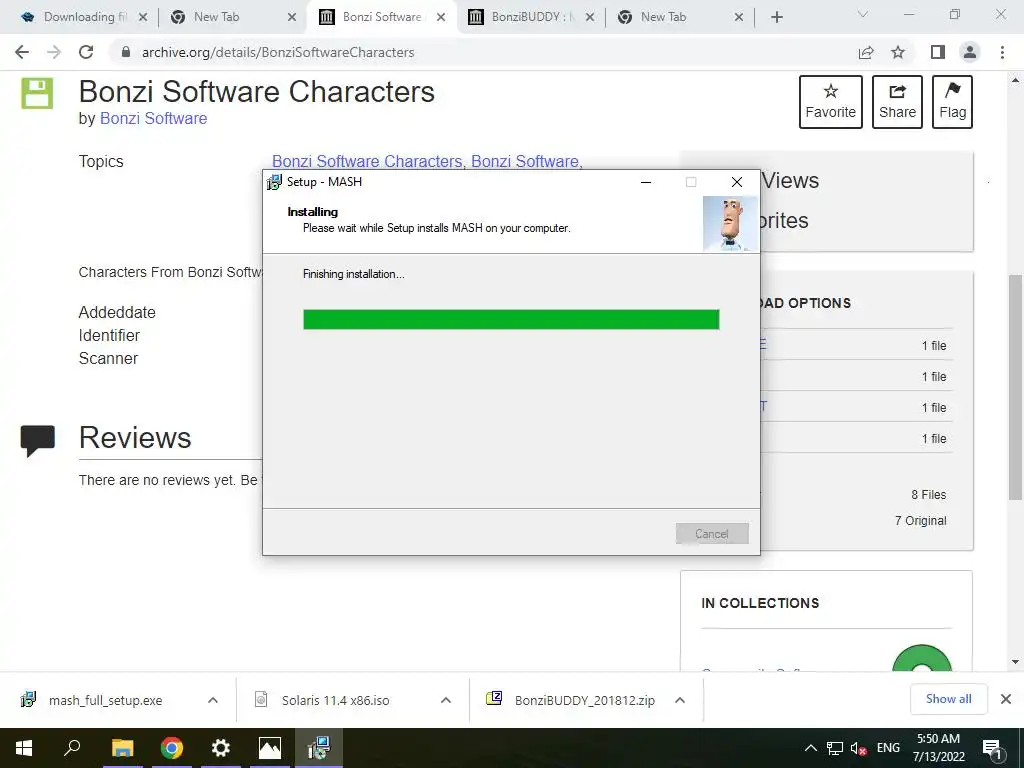Click the Chrome taskbar icon
The image size is (1024, 768).
click(172, 748)
